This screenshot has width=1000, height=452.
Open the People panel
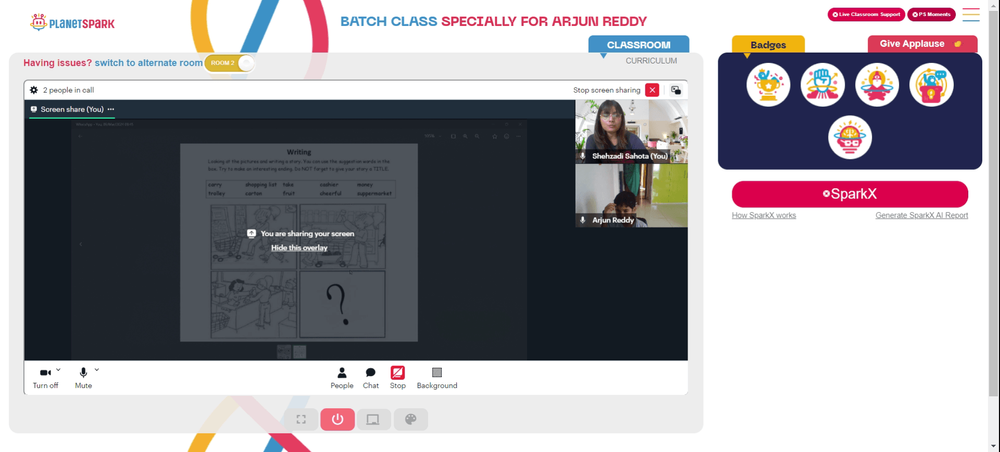click(x=342, y=378)
